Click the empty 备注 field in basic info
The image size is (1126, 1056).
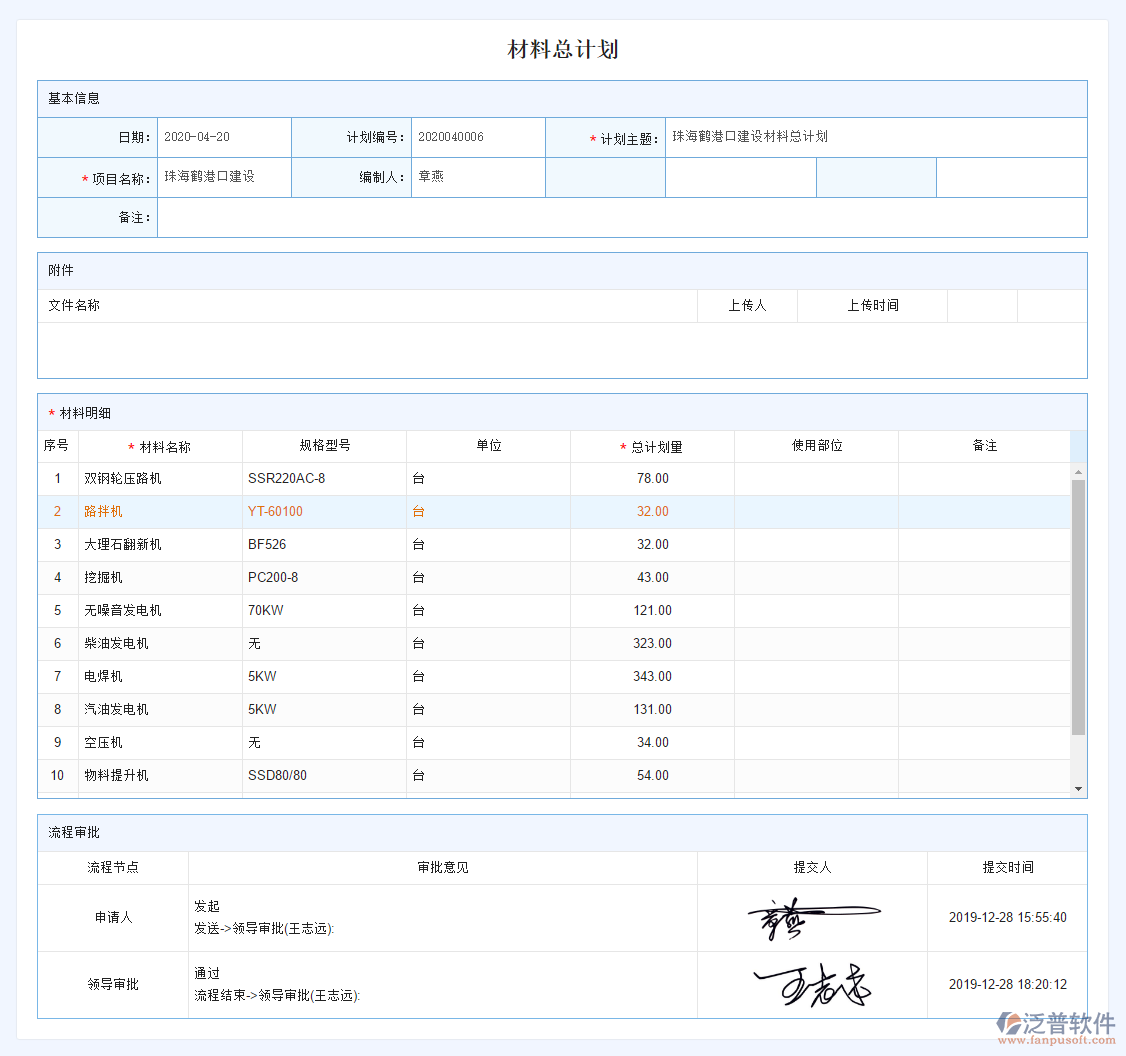pos(621,217)
